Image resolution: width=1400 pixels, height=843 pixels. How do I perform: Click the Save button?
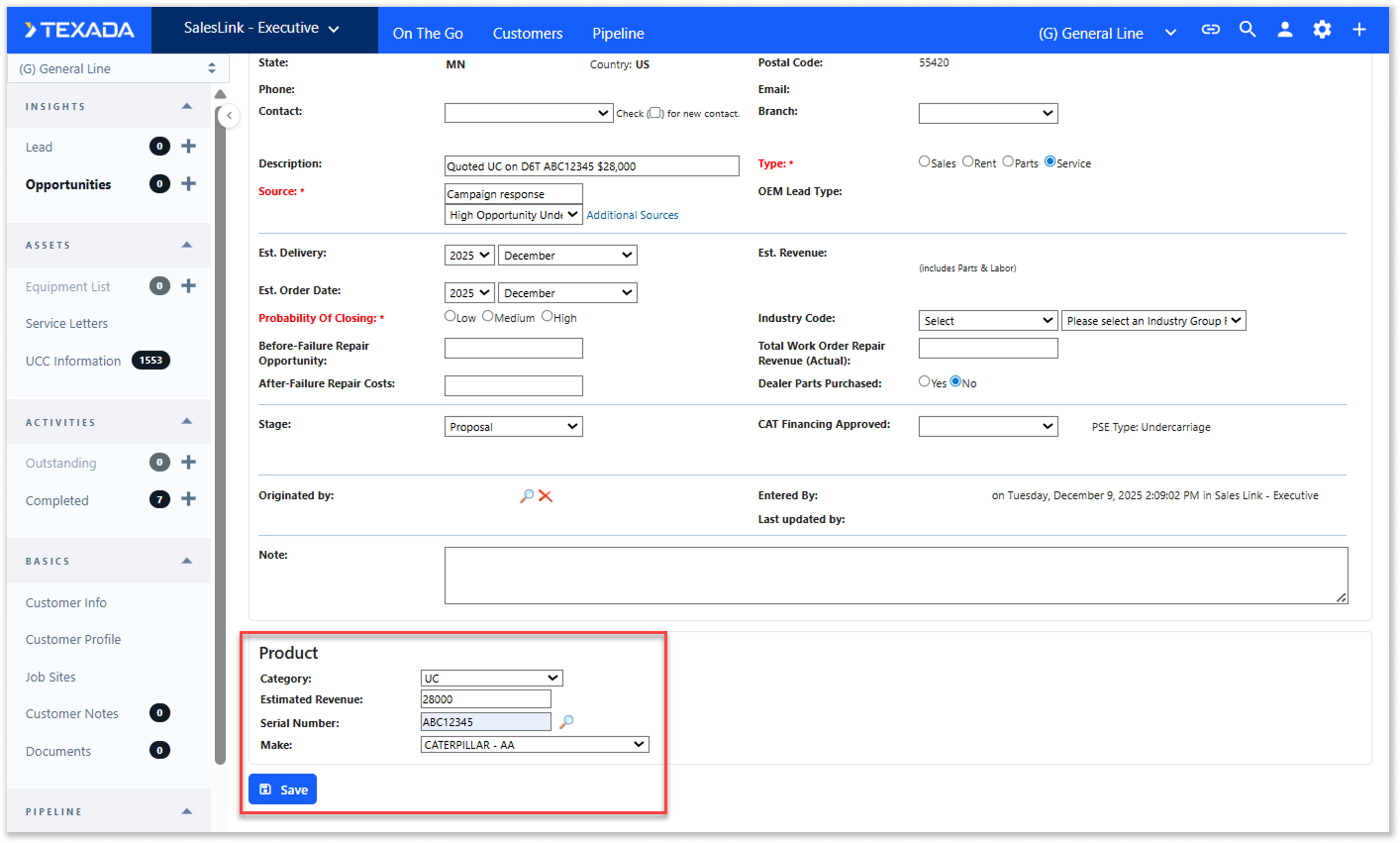(x=283, y=790)
